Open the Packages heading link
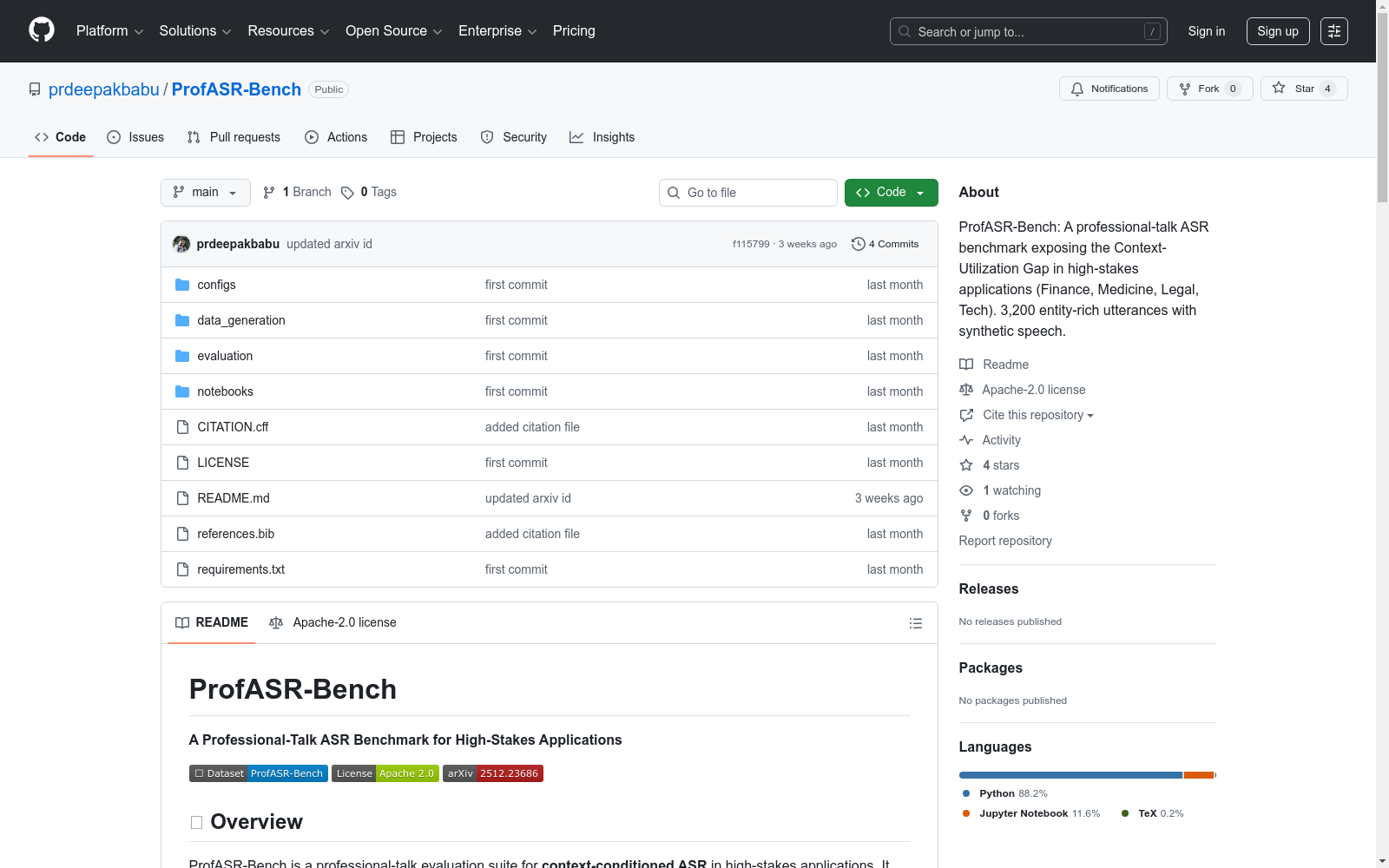Viewport: 1389px width, 868px height. tap(991, 667)
